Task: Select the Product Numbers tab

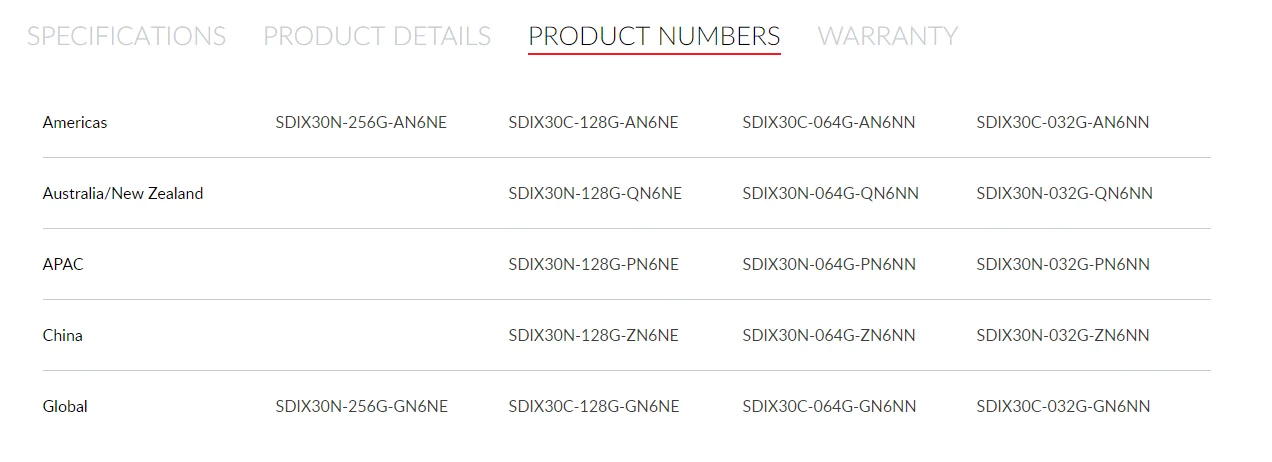Action: pos(654,36)
